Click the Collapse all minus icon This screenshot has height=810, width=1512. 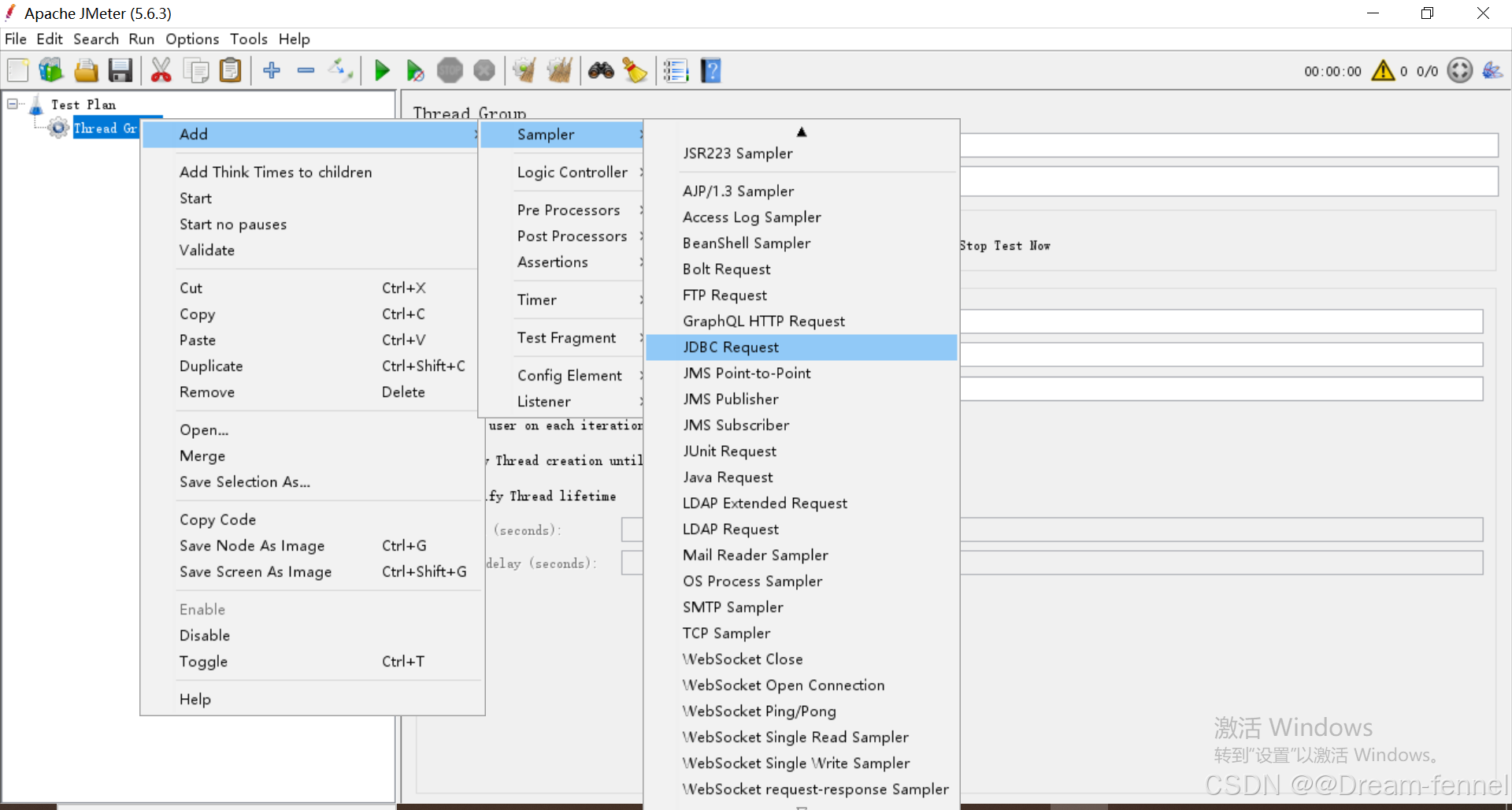click(x=306, y=71)
